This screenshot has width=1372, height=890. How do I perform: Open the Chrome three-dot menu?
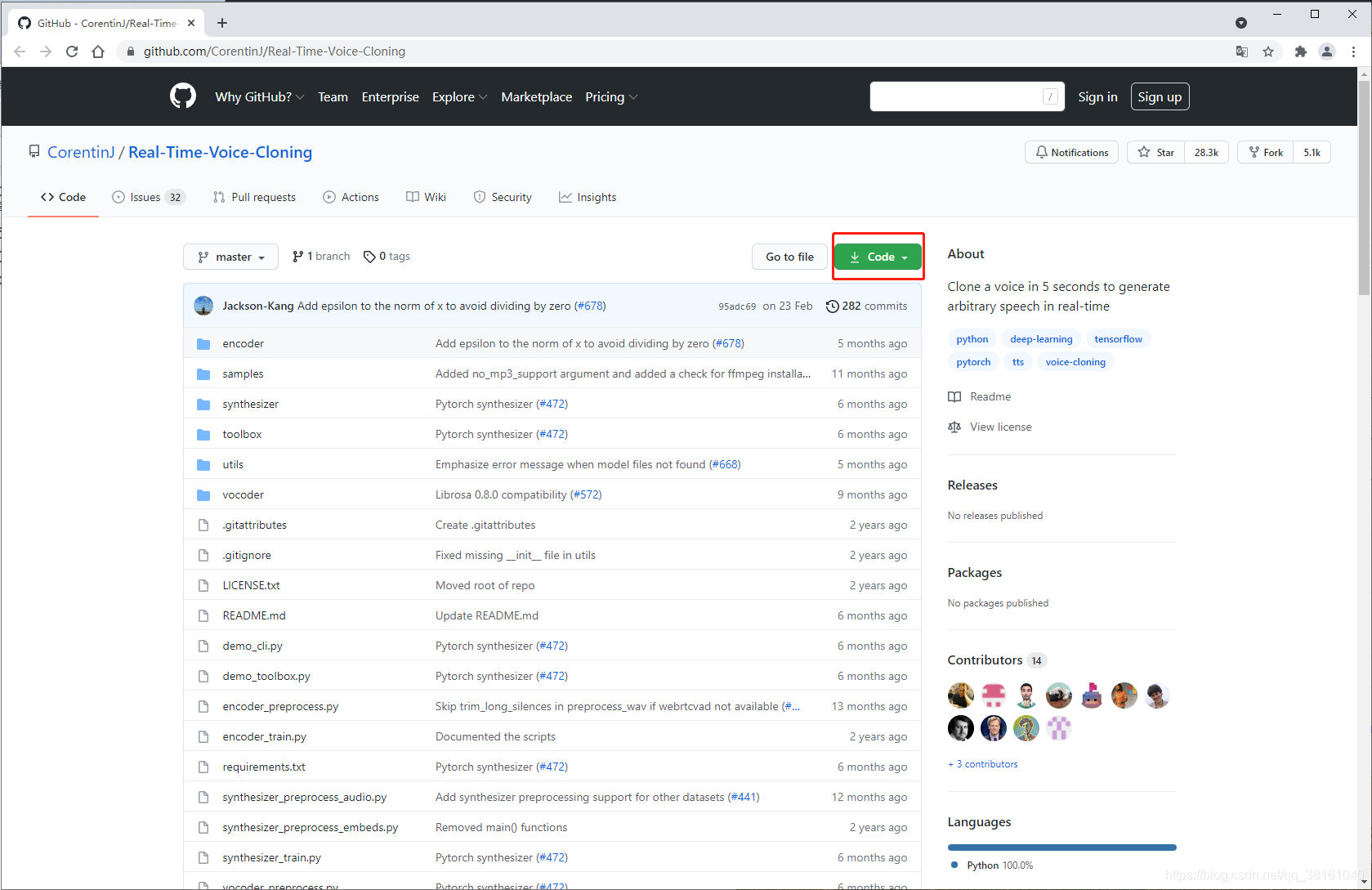click(1353, 51)
